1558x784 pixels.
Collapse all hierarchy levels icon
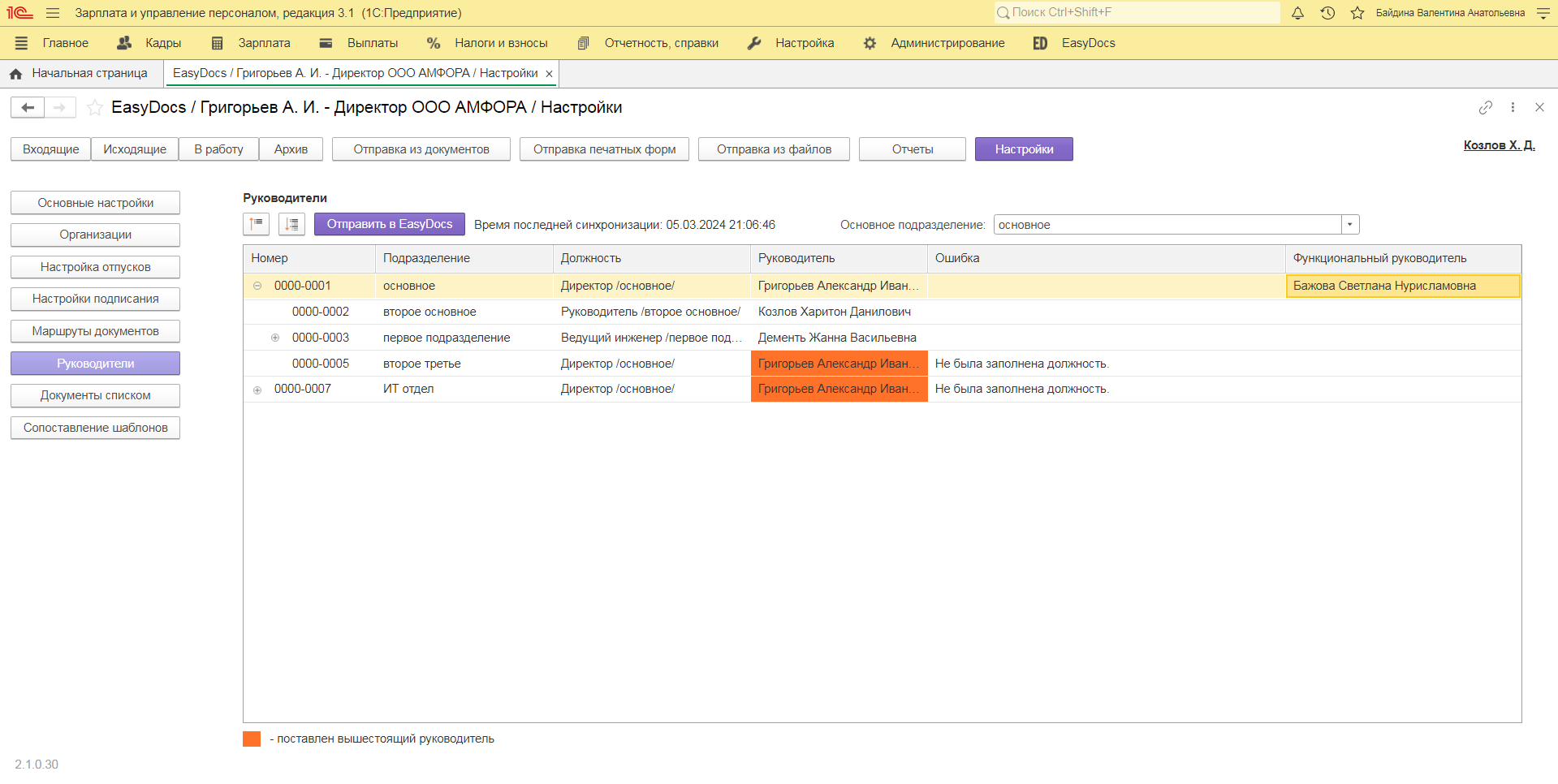257,224
